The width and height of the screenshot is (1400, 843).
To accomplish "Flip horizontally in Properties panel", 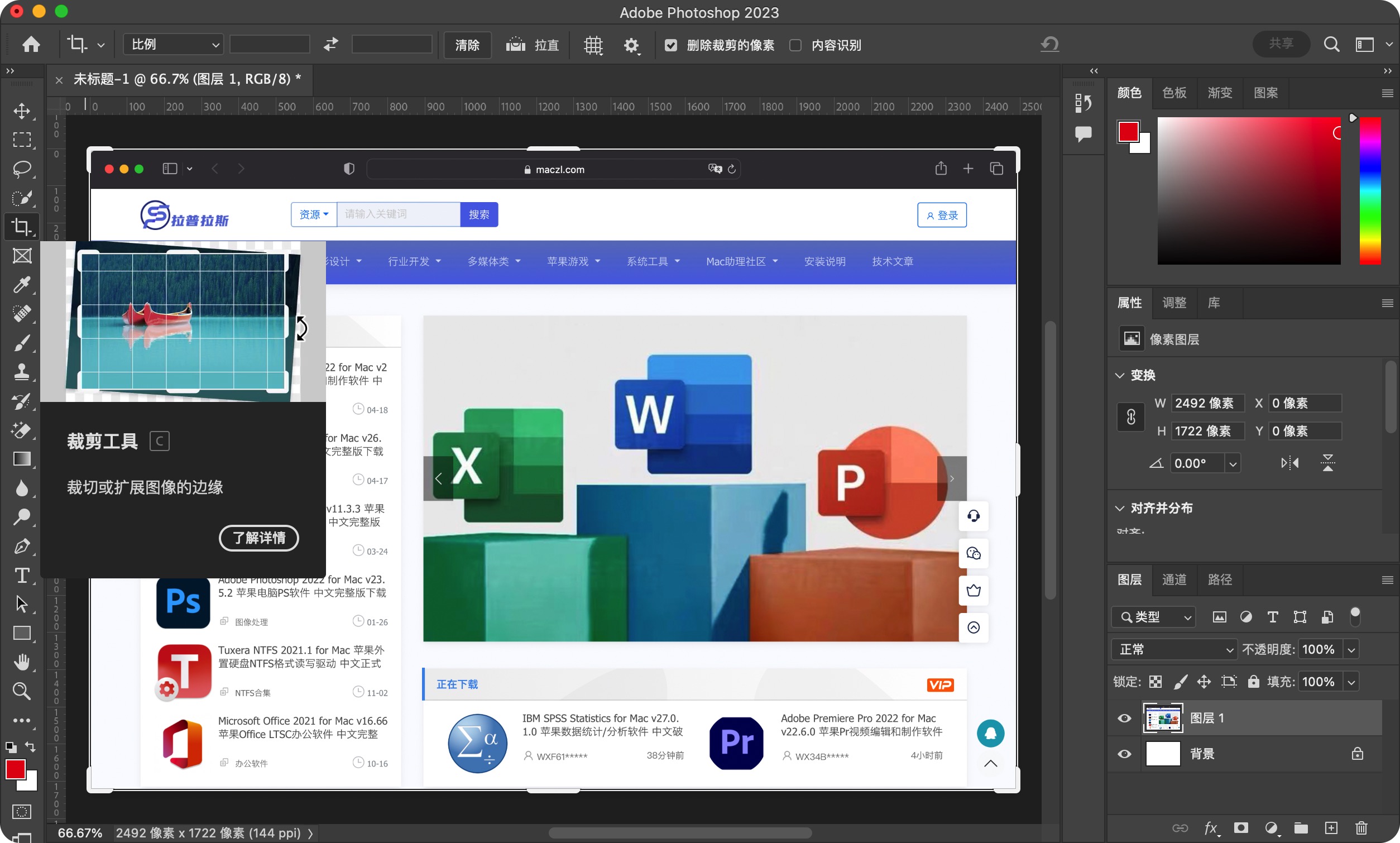I will click(x=1289, y=463).
